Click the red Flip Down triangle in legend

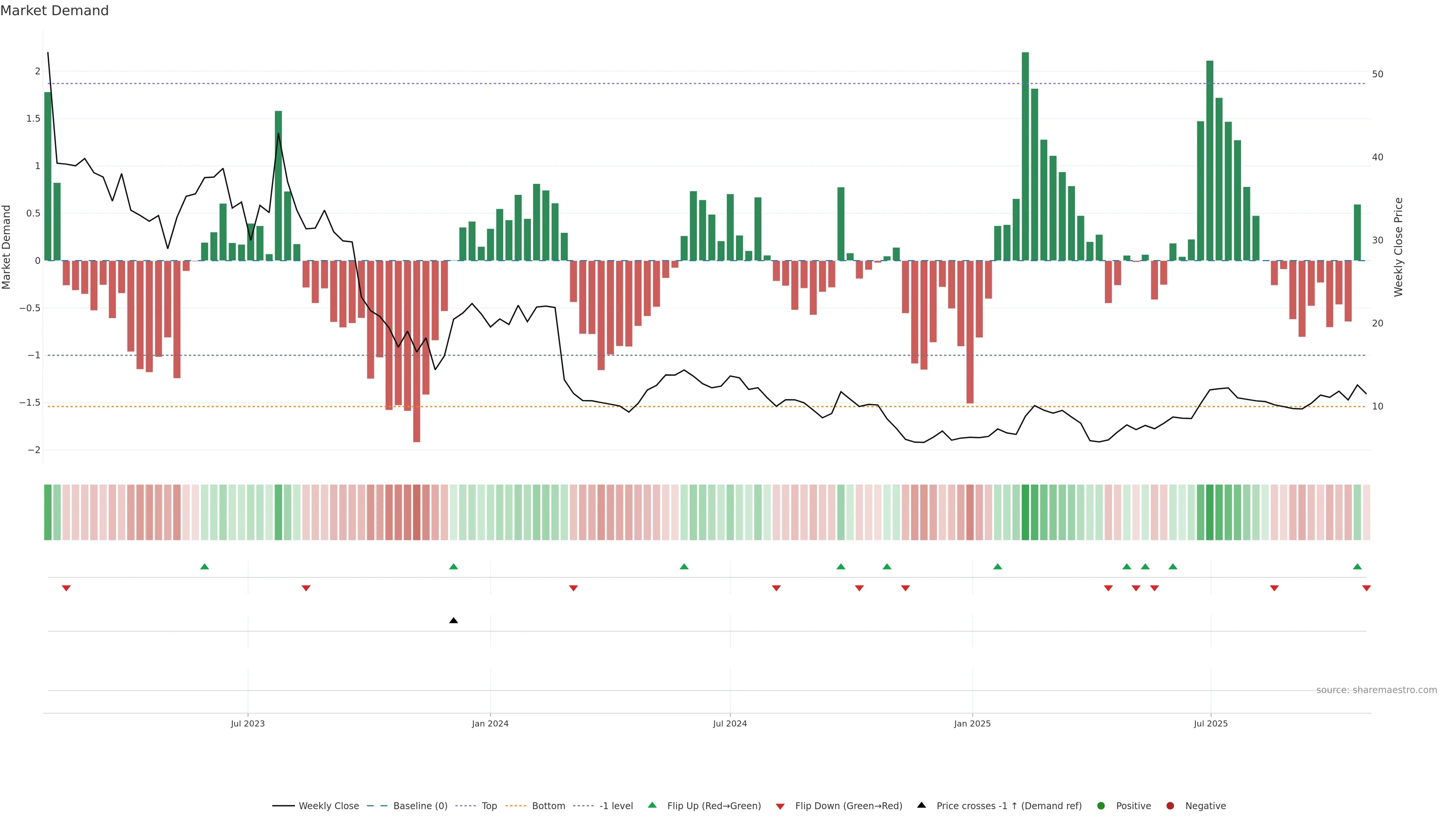tap(780, 806)
